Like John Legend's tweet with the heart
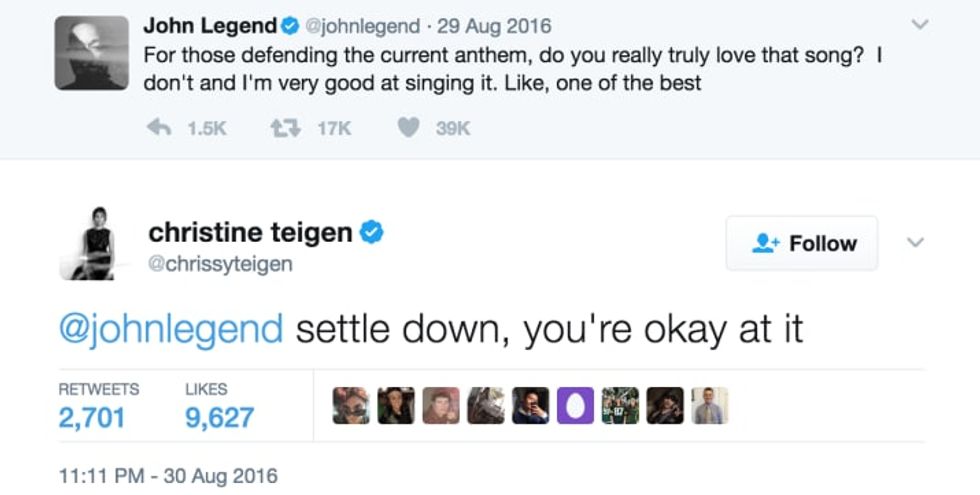Image resolution: width=980 pixels, height=495 pixels. coord(407,128)
